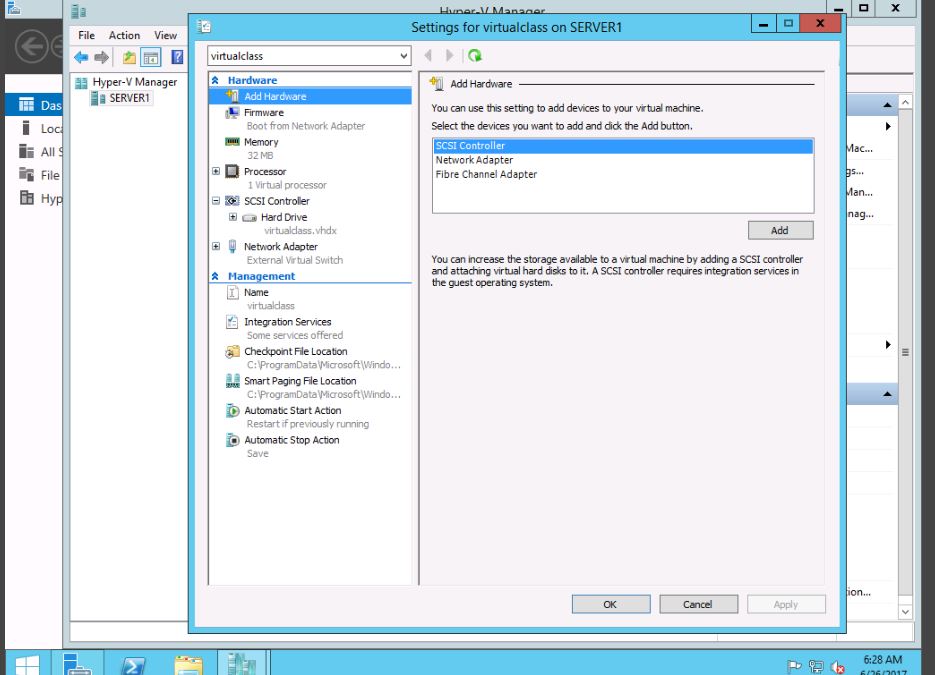
Task: Click OK to confirm settings
Action: (x=611, y=604)
